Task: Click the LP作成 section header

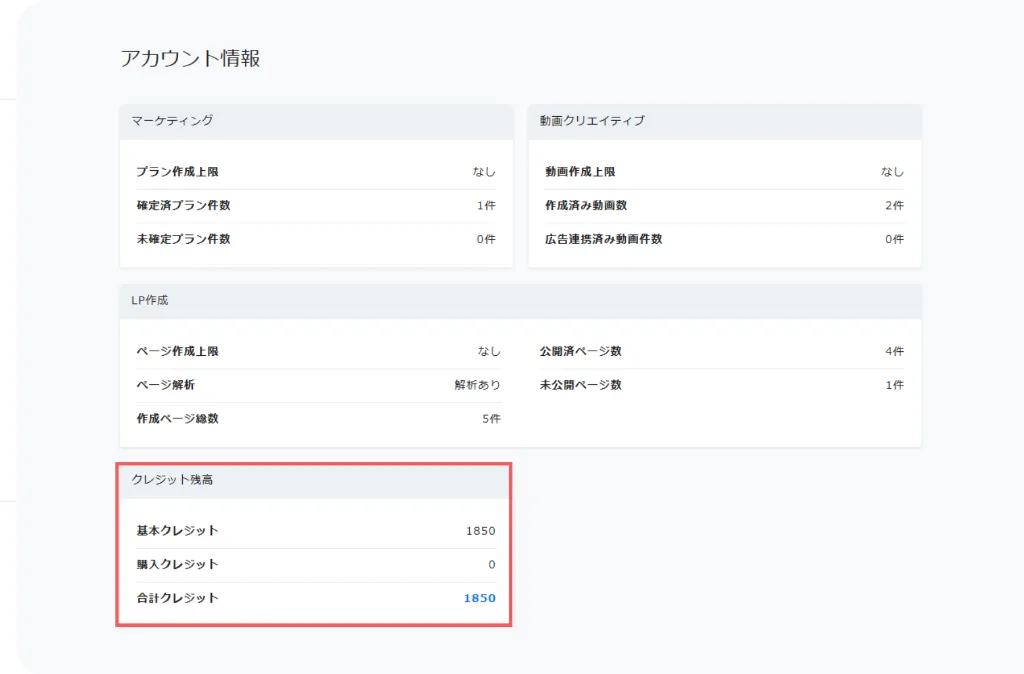Action: (x=150, y=300)
